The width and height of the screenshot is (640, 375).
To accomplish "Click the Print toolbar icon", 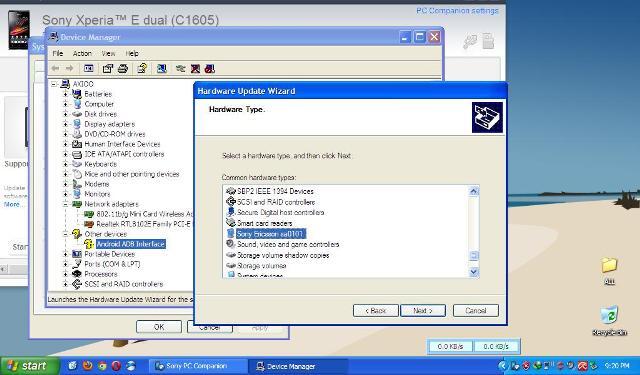I will click(123, 69).
